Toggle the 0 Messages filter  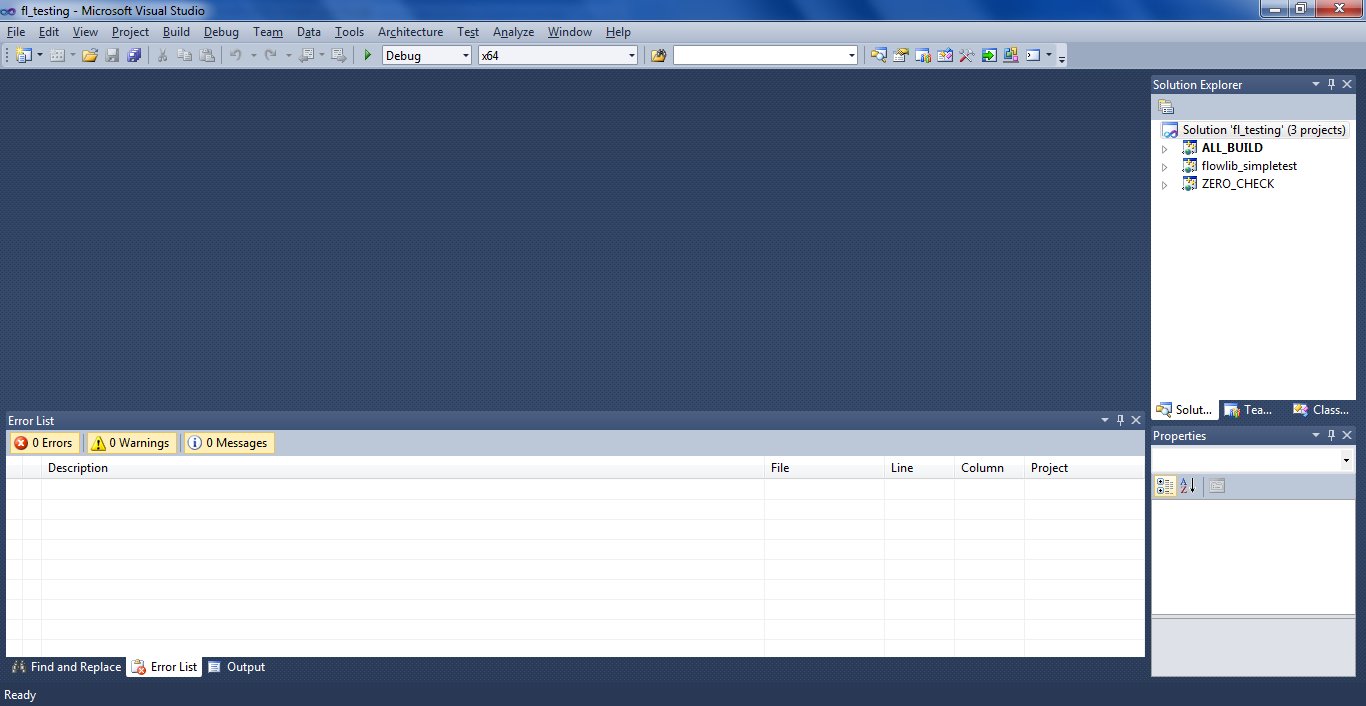click(228, 443)
